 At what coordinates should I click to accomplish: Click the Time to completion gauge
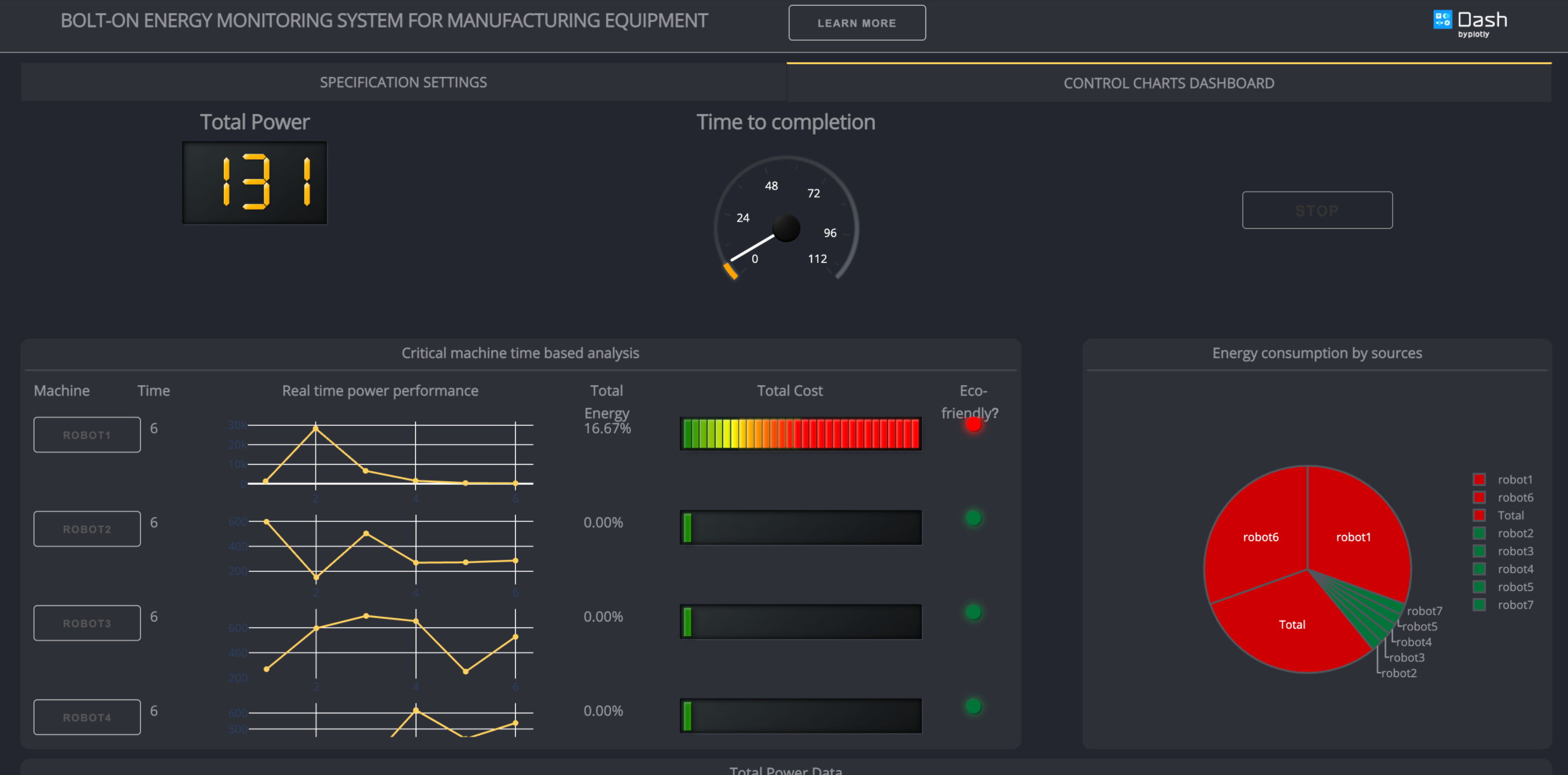click(786, 219)
